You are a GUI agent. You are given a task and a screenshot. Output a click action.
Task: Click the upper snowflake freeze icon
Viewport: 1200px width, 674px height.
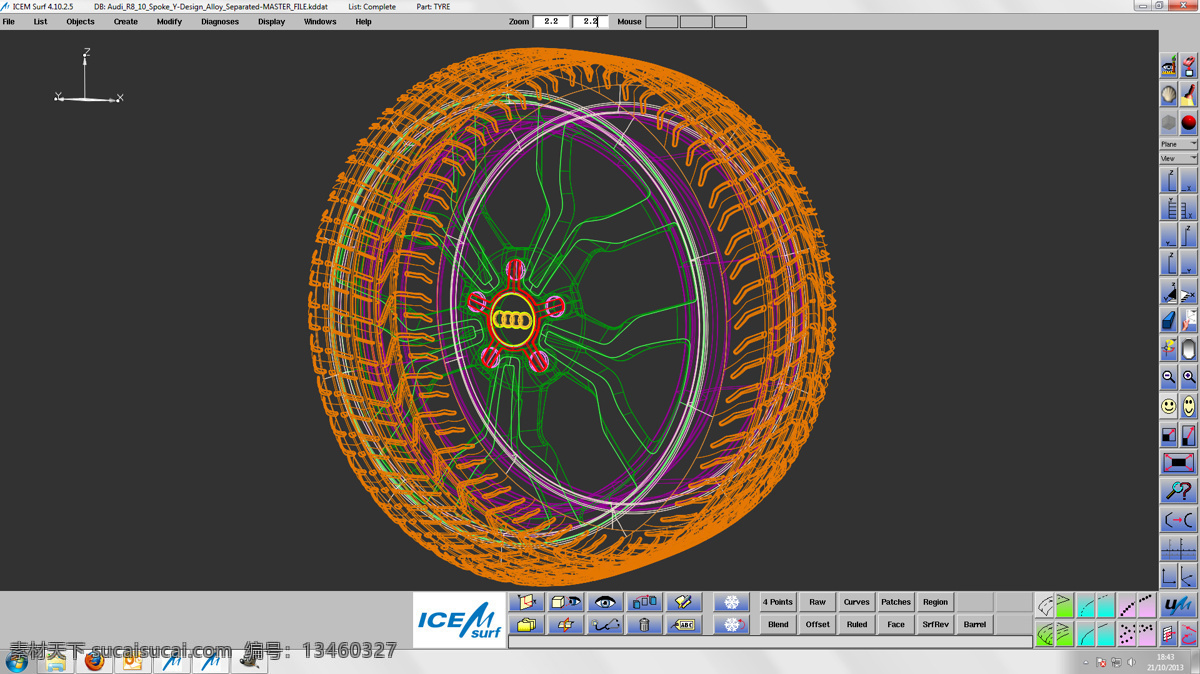[x=731, y=602]
